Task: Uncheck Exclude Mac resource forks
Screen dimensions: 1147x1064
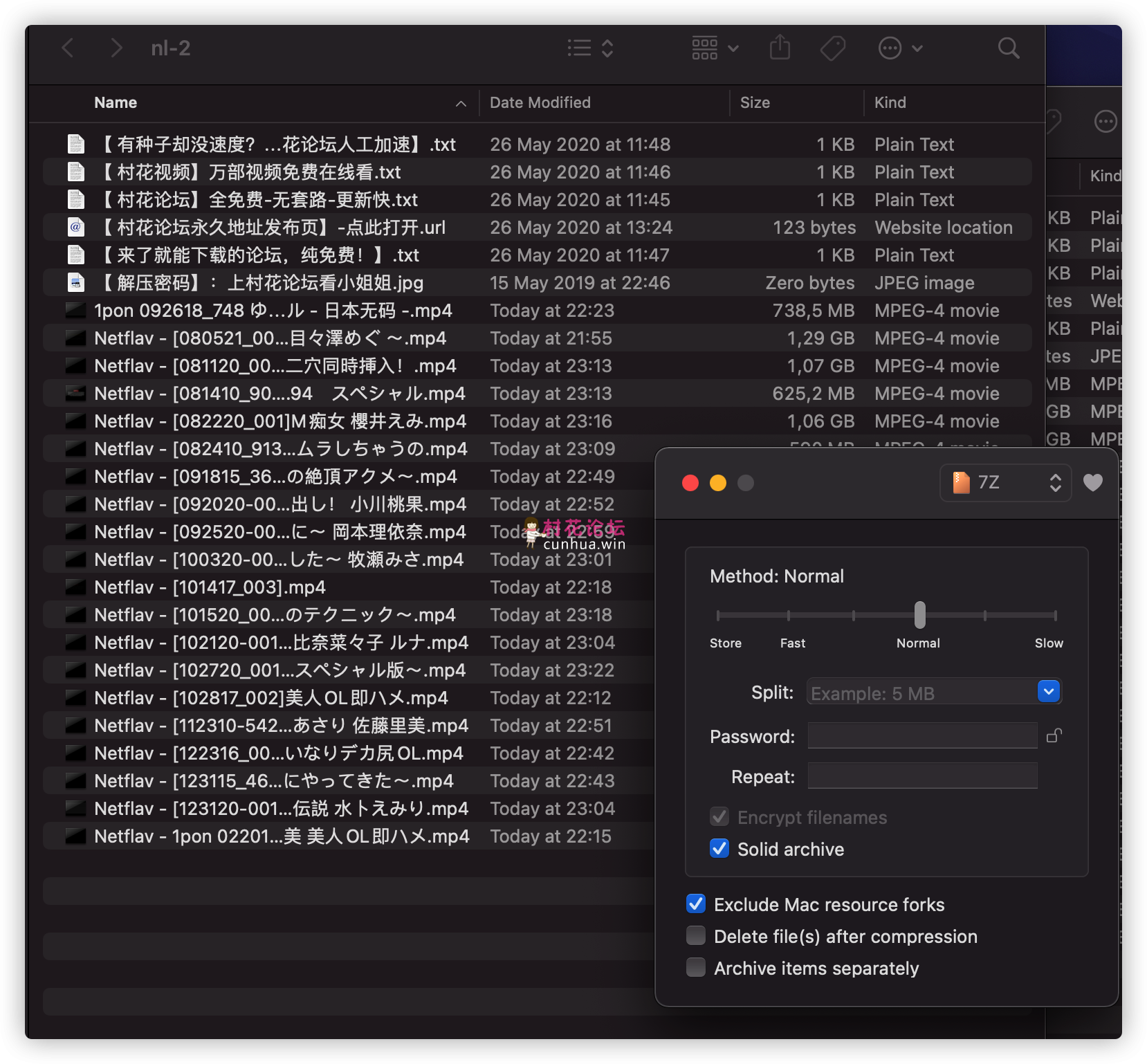Action: 696,904
